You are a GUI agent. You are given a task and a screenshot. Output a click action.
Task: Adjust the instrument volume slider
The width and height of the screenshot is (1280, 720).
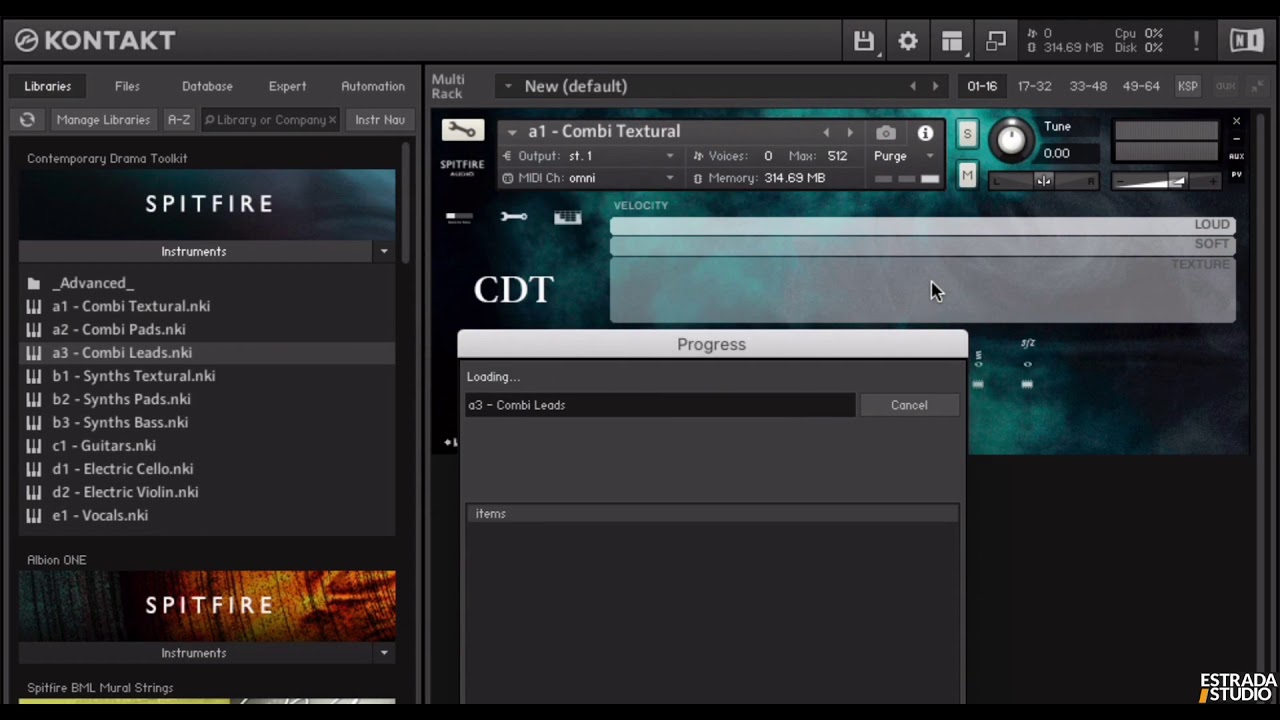click(x=1167, y=181)
